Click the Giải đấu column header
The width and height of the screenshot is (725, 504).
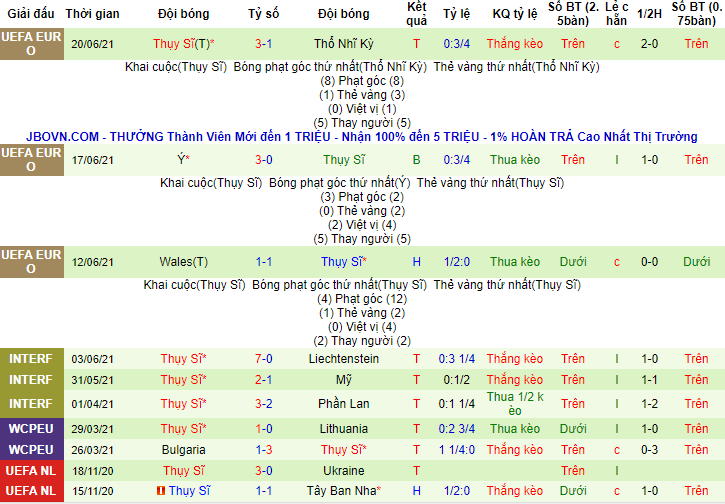pos(31,14)
